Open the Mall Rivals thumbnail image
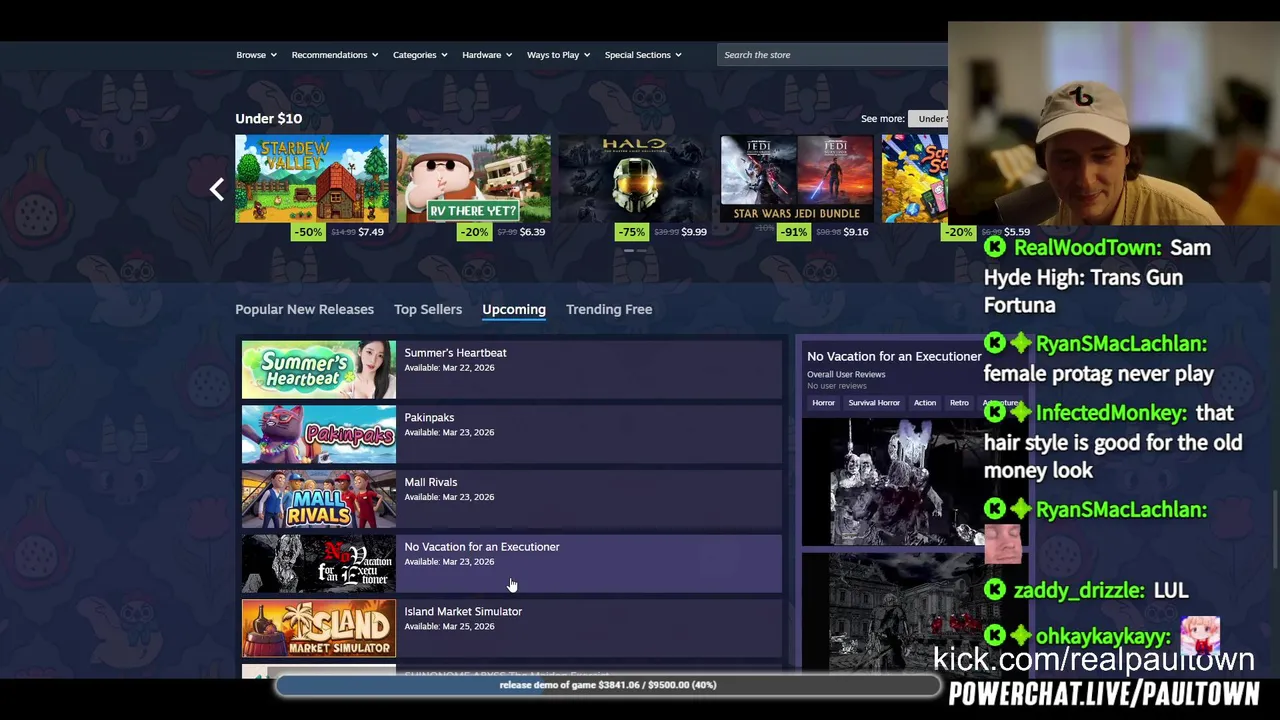The height and width of the screenshot is (720, 1280). [319, 499]
